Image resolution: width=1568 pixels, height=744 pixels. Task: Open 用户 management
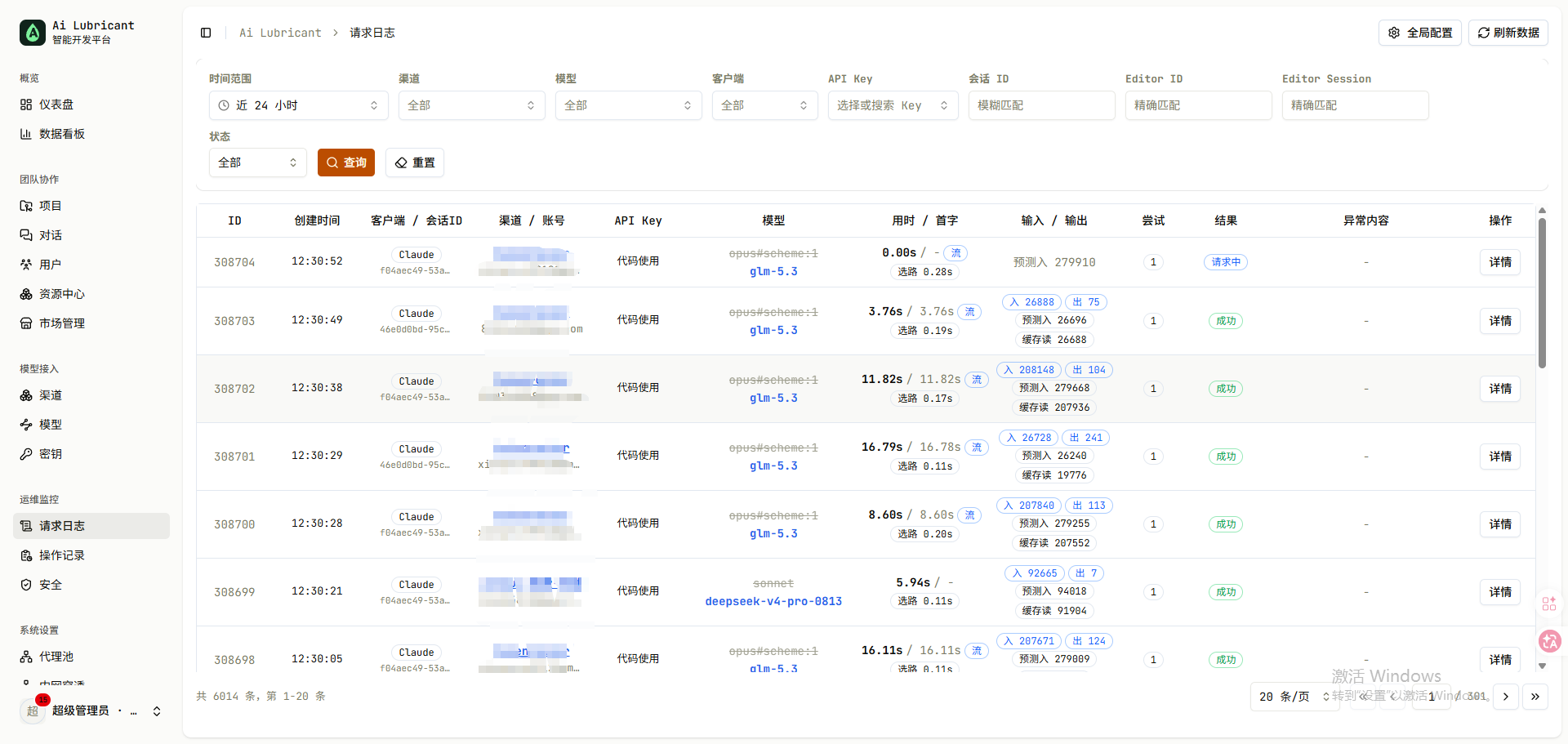coord(91,265)
